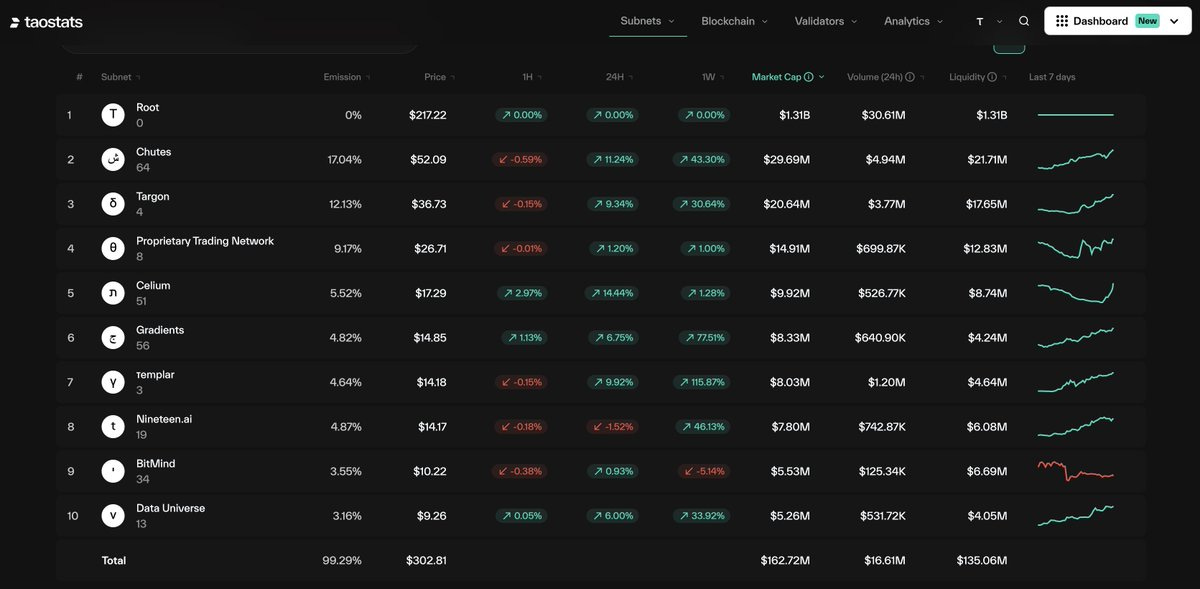The image size is (1200, 589).
Task: Open the Validators menu
Action: click(x=825, y=21)
